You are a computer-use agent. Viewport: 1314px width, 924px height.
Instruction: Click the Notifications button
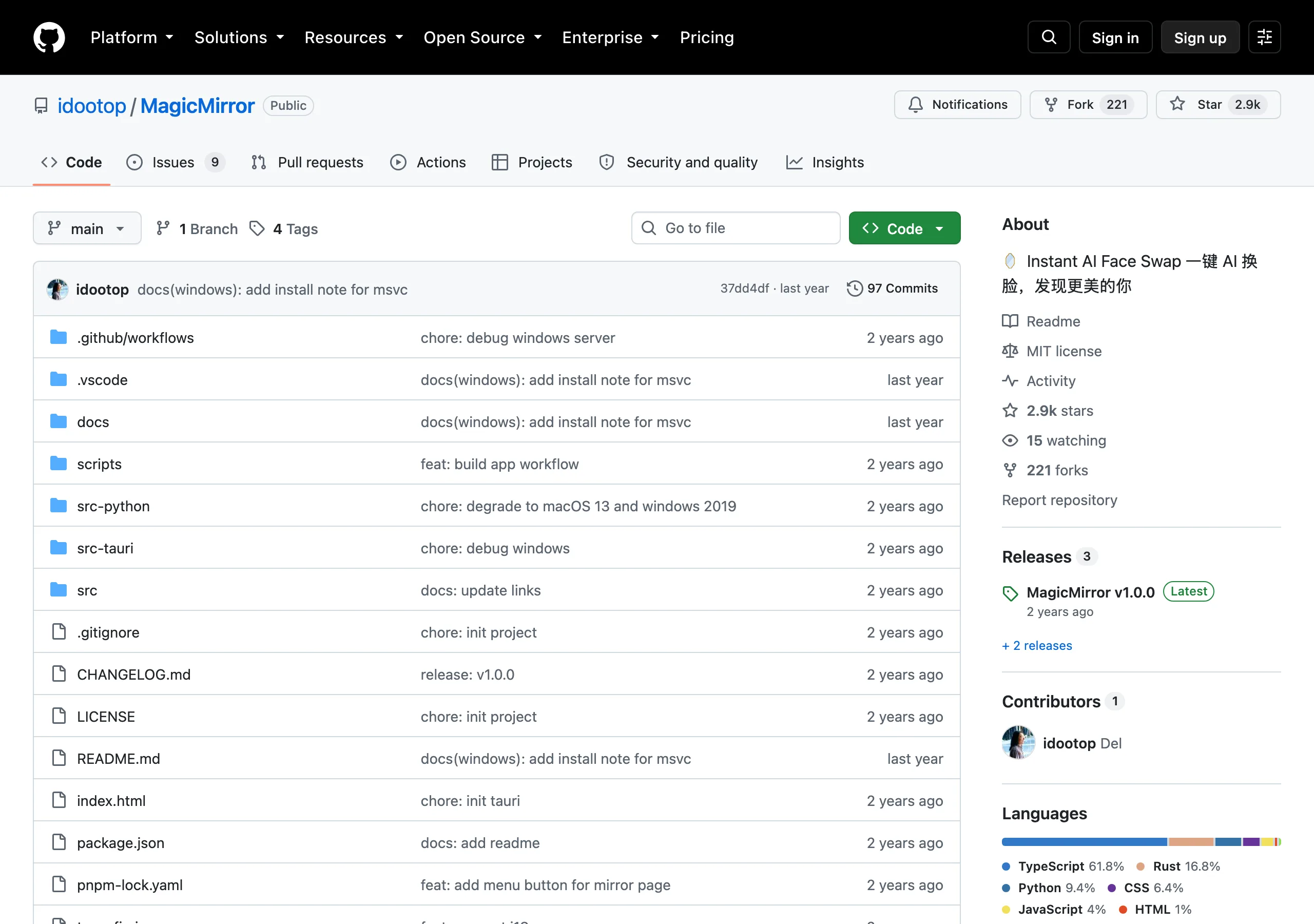coord(957,105)
